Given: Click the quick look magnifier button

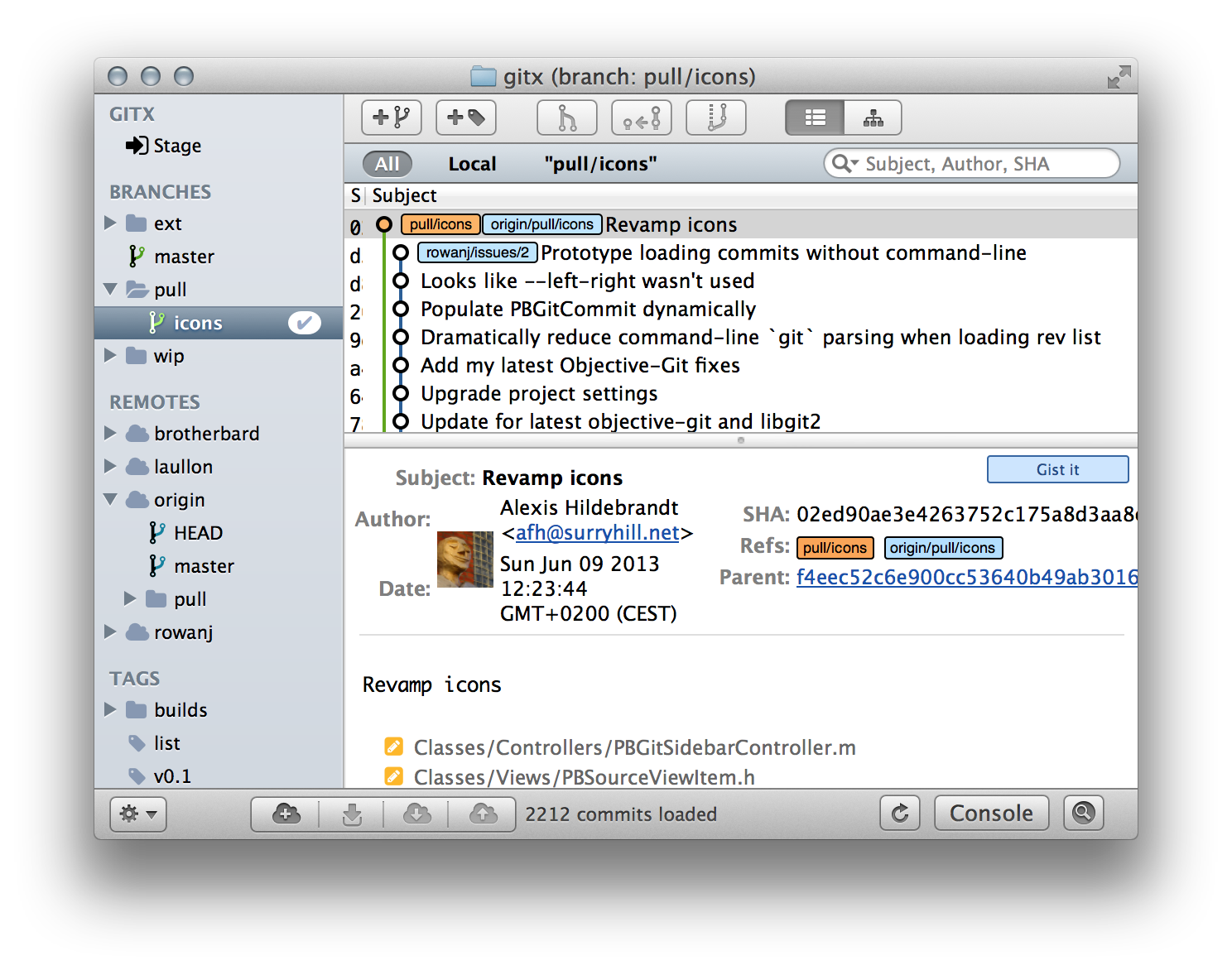Looking at the screenshot, I should (x=1083, y=813).
